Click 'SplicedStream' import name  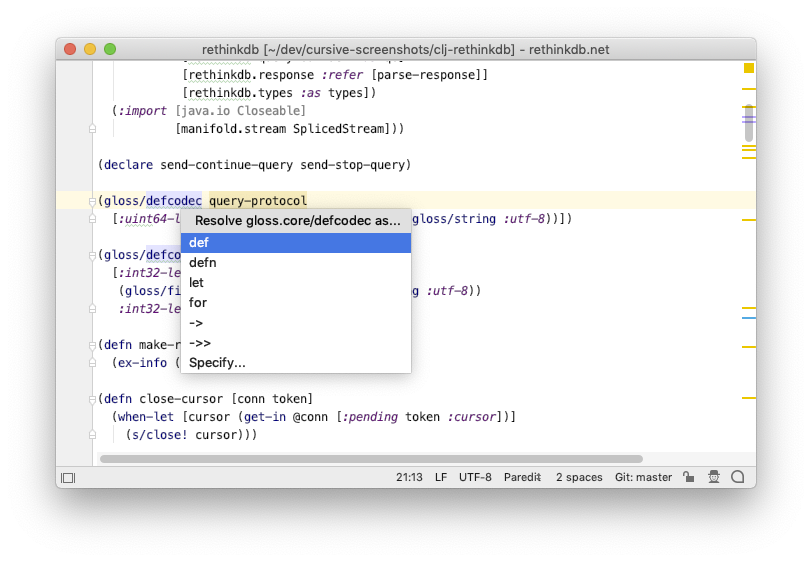[x=339, y=129]
